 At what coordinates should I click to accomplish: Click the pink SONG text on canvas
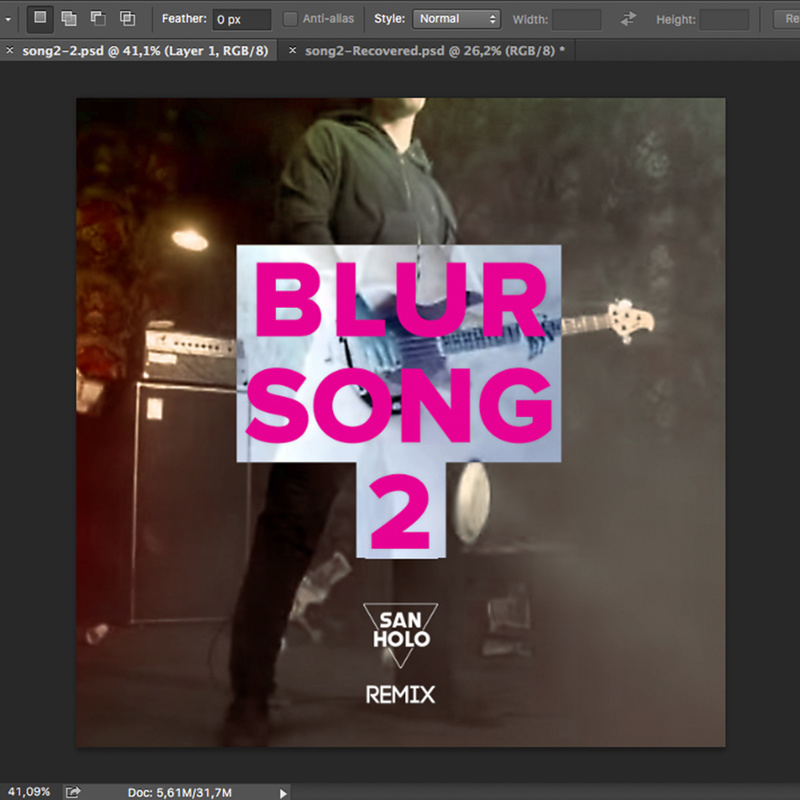click(x=399, y=405)
